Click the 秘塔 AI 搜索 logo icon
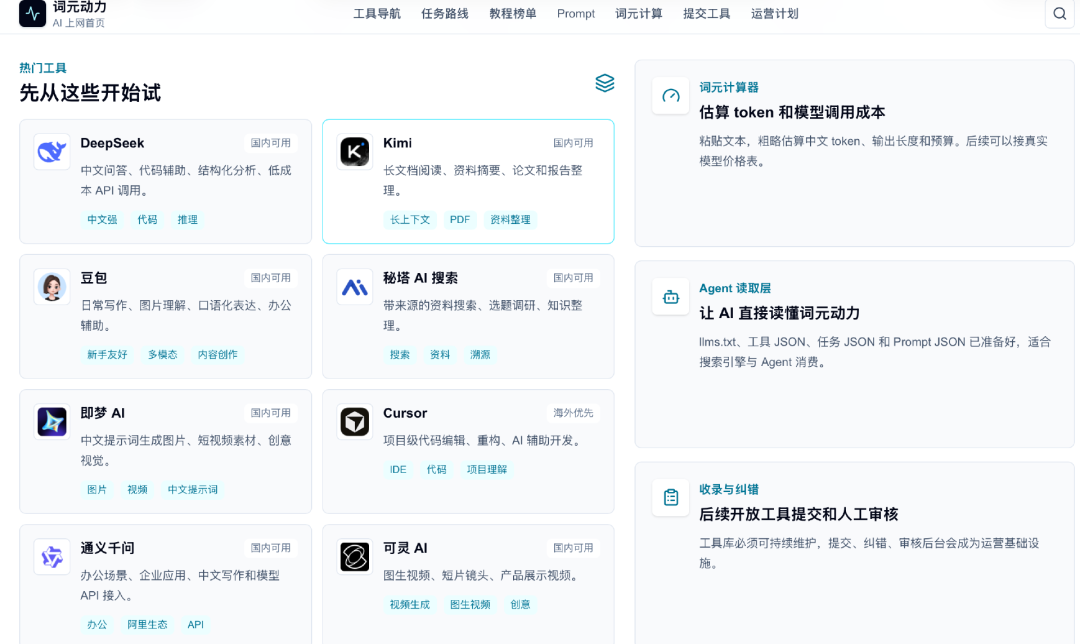The image size is (1080, 644). coord(355,287)
